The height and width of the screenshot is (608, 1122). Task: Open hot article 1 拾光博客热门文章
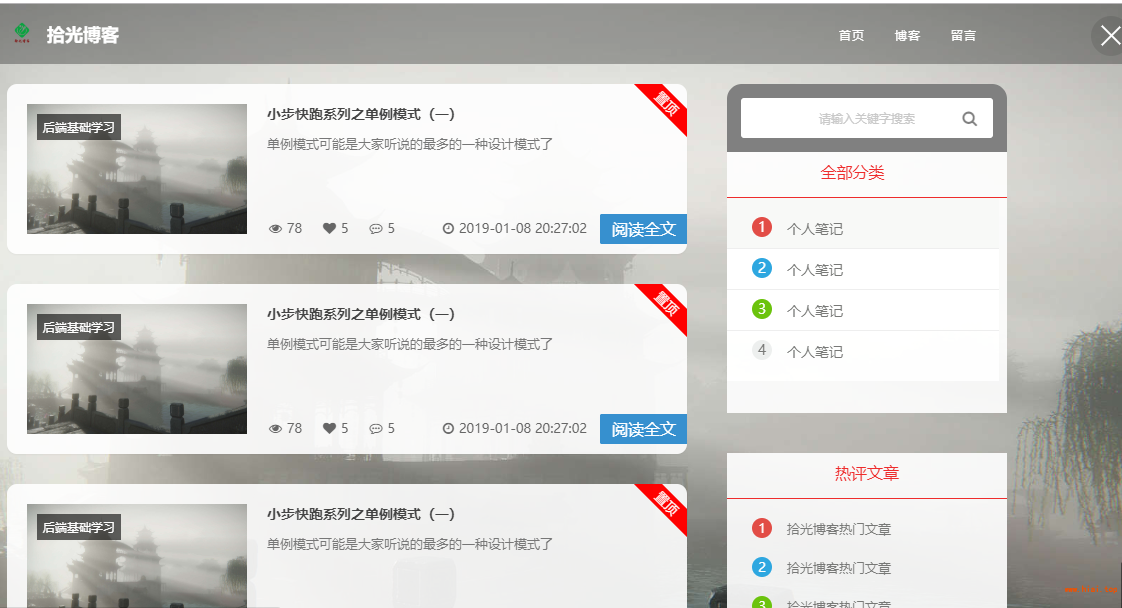pyautogui.click(x=839, y=529)
